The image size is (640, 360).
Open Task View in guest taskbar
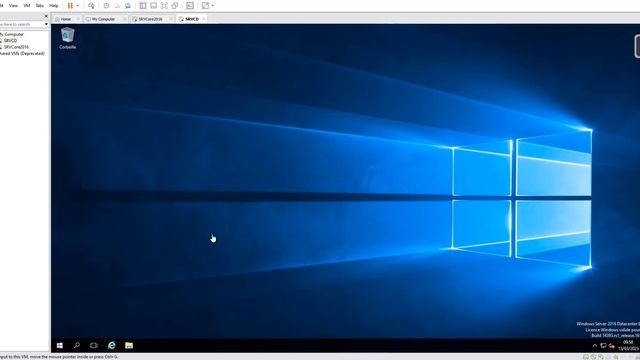(x=94, y=345)
